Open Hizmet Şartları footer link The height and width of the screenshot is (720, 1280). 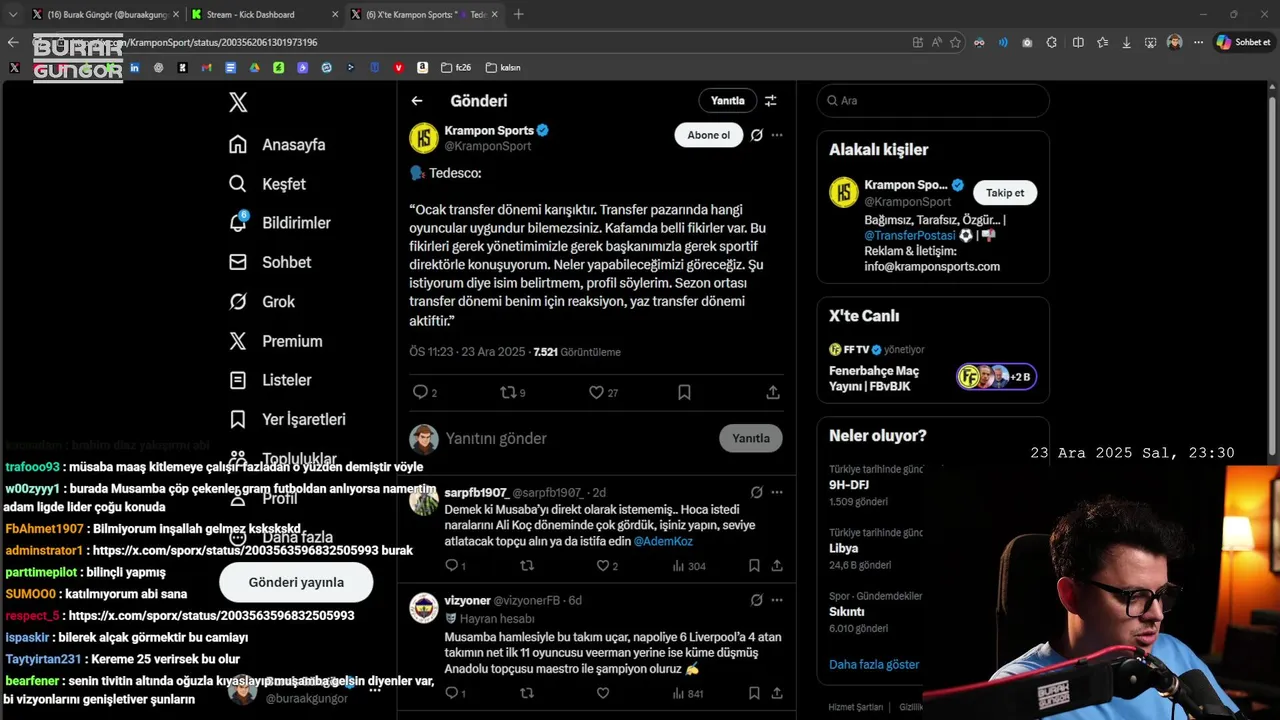(856, 707)
